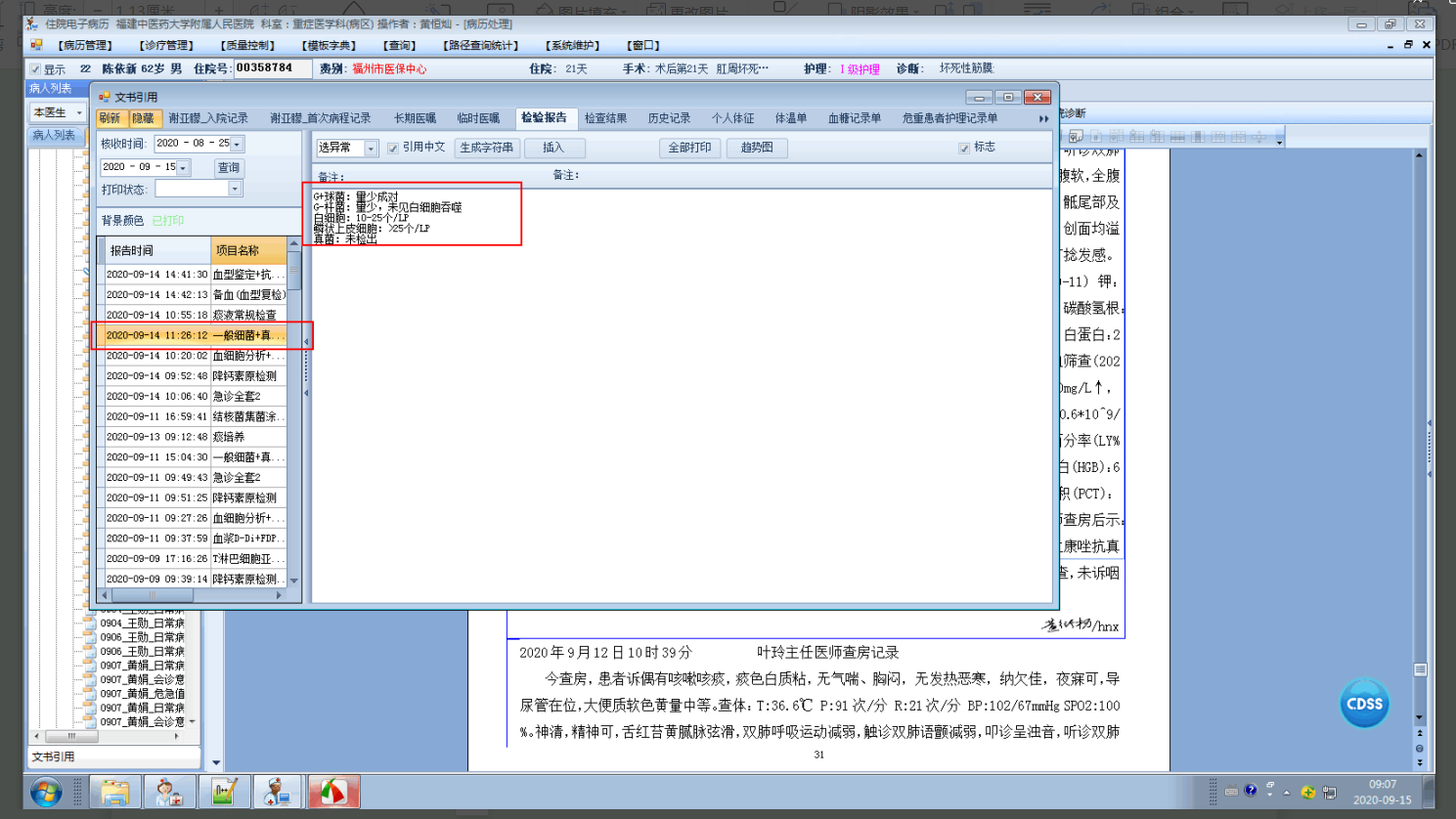Switch to 血糖记录单 tab

click(x=855, y=118)
